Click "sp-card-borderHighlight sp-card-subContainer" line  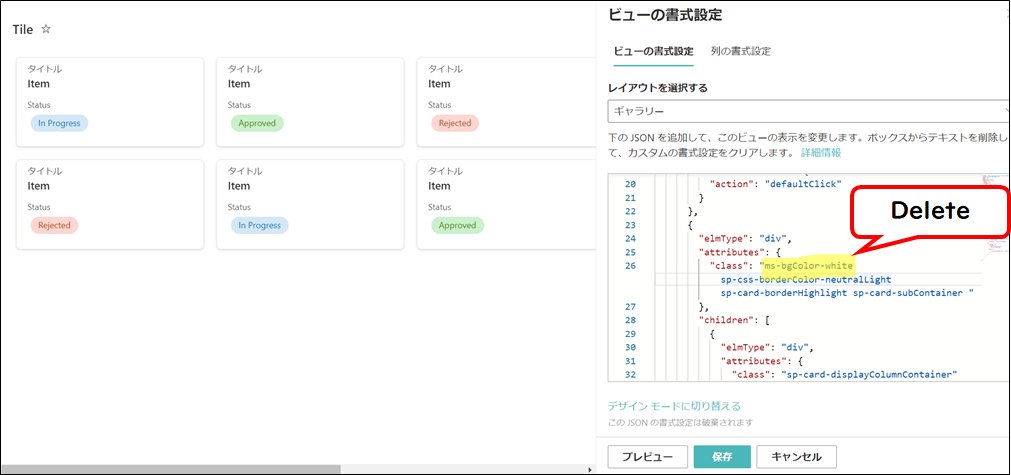pyautogui.click(x=847, y=293)
